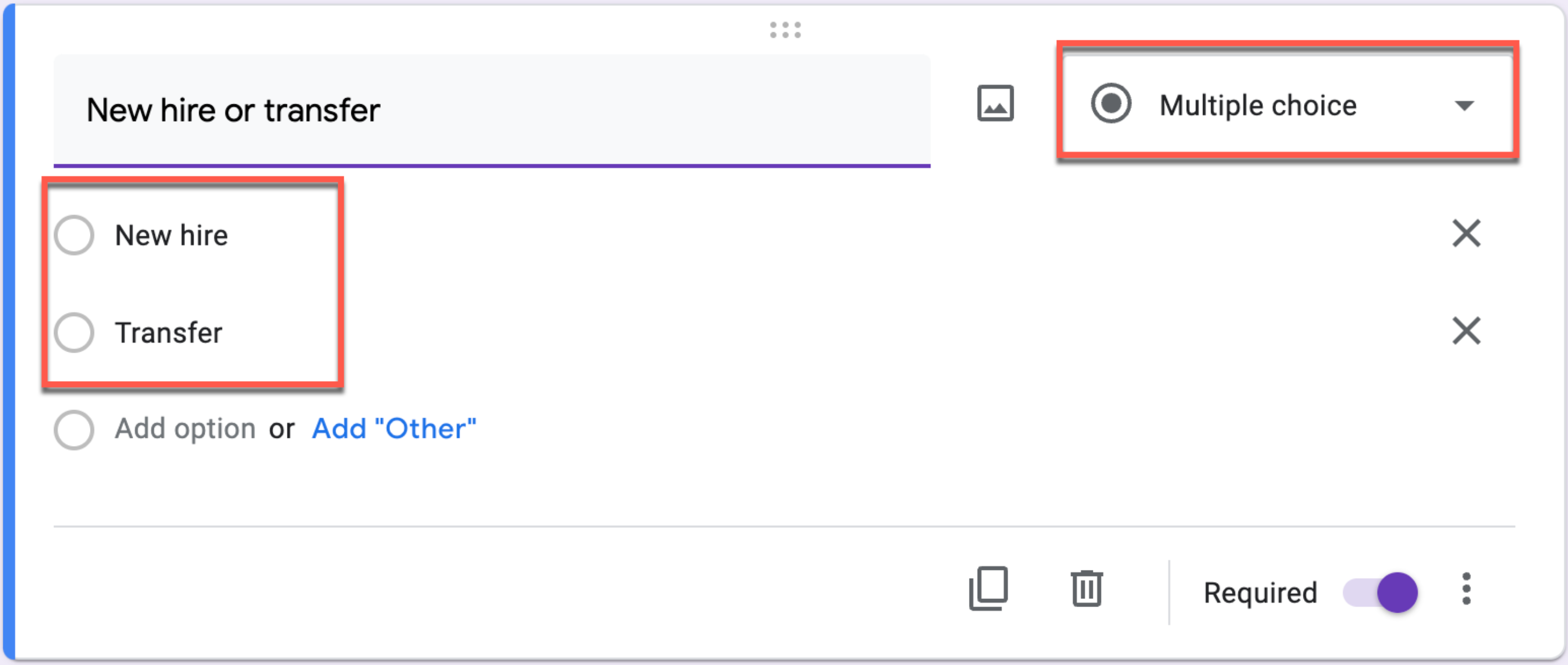Select the "New hire" radio button
The image size is (1568, 665).
tap(74, 235)
